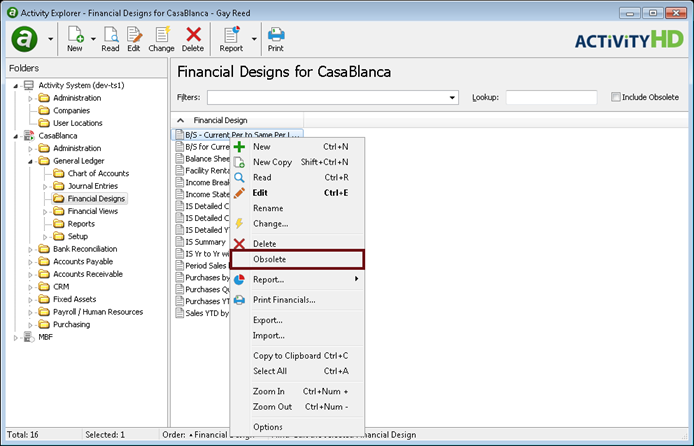
Task: Select the 'B/S - Current Per to Same Per' row
Action: tap(238, 135)
